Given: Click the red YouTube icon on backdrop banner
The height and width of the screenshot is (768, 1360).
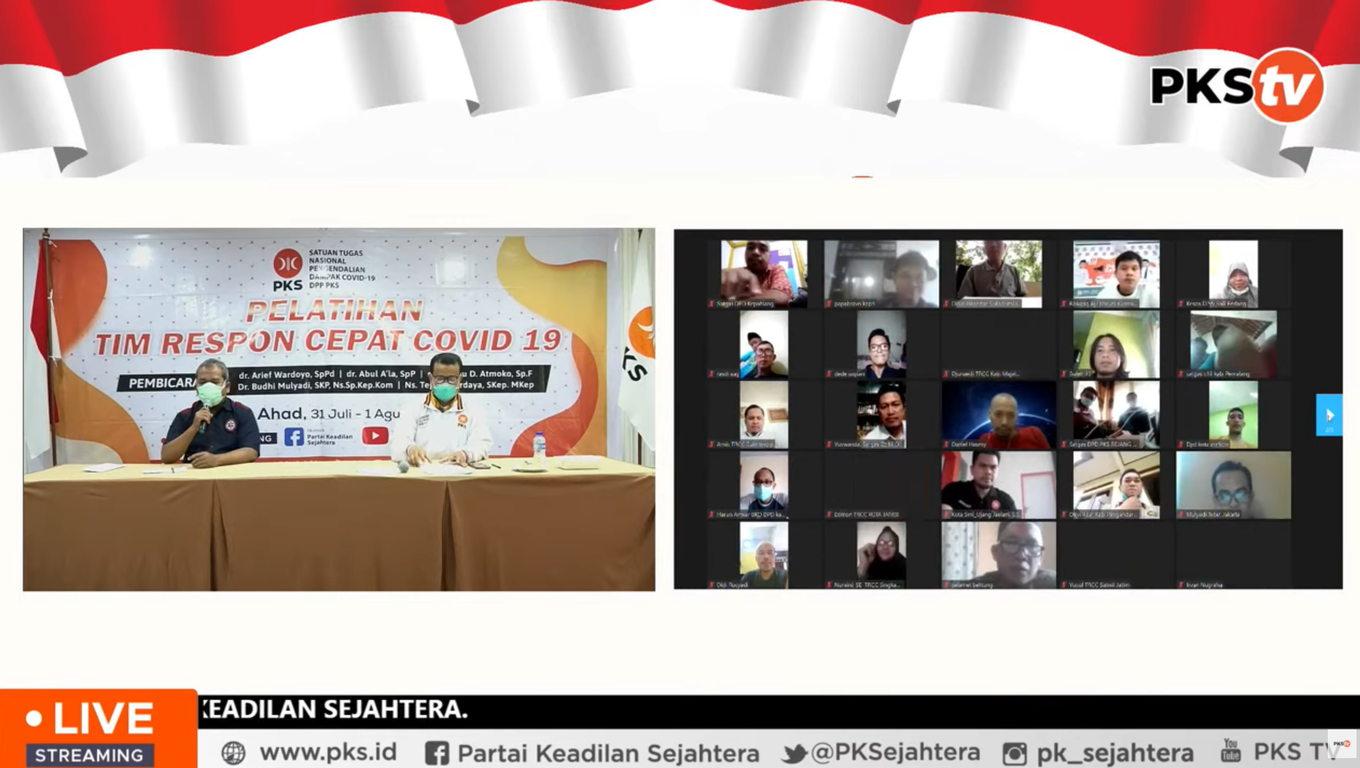Looking at the screenshot, I should [375, 435].
